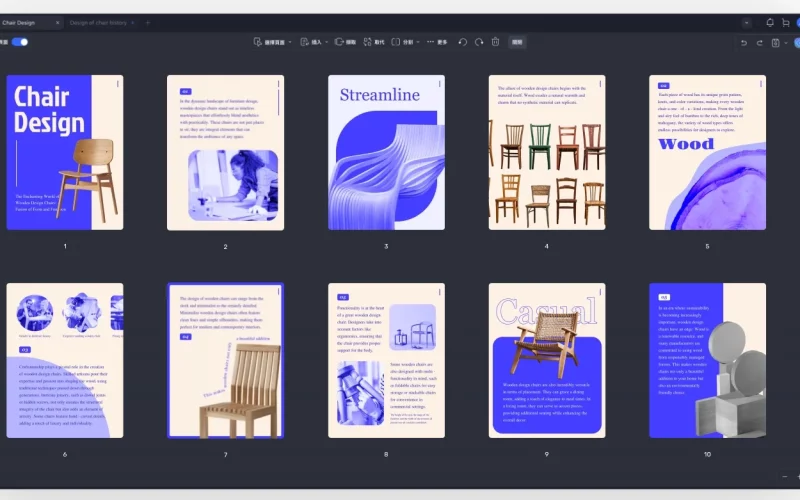Expand the save options dropdown arrow
Viewport: 800px width, 500px height.
coord(786,43)
